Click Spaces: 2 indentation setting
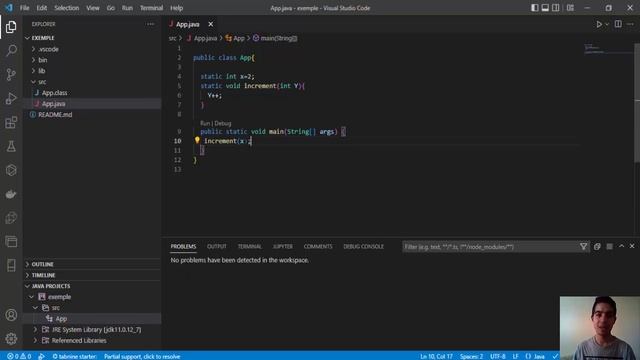 [x=471, y=356]
